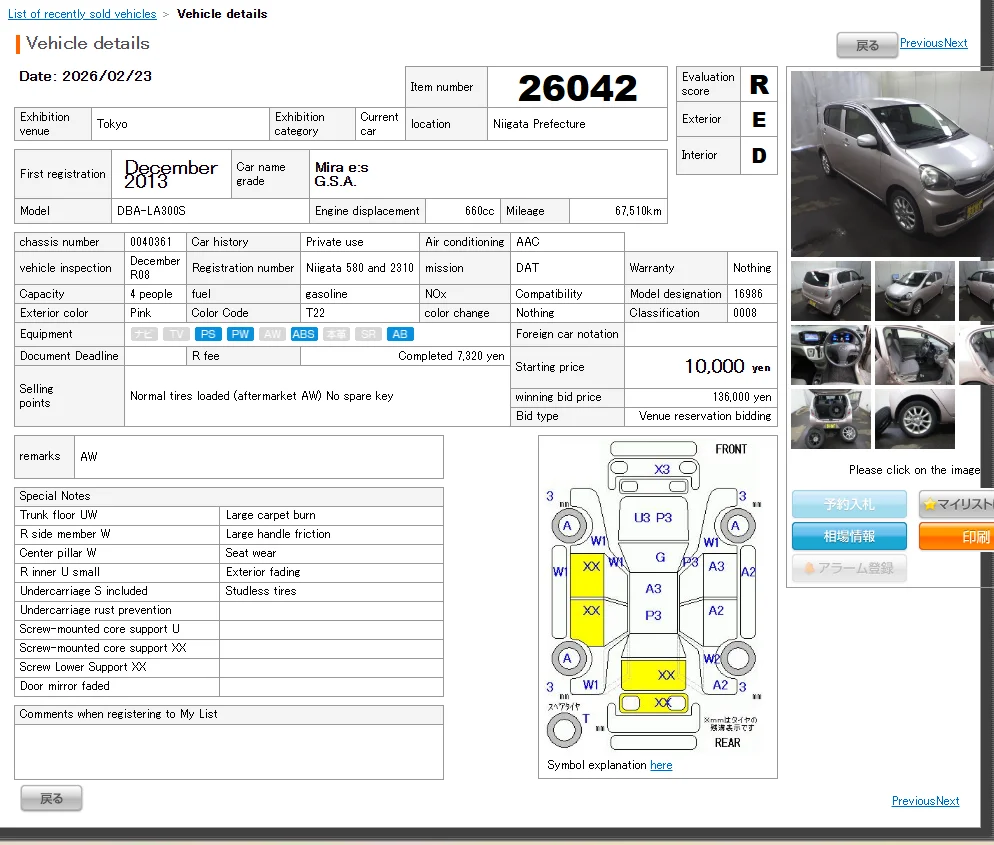Open the 'List of recently sold vehicles' breadcrumb link
Screen dimensions: 994x845
tap(82, 14)
